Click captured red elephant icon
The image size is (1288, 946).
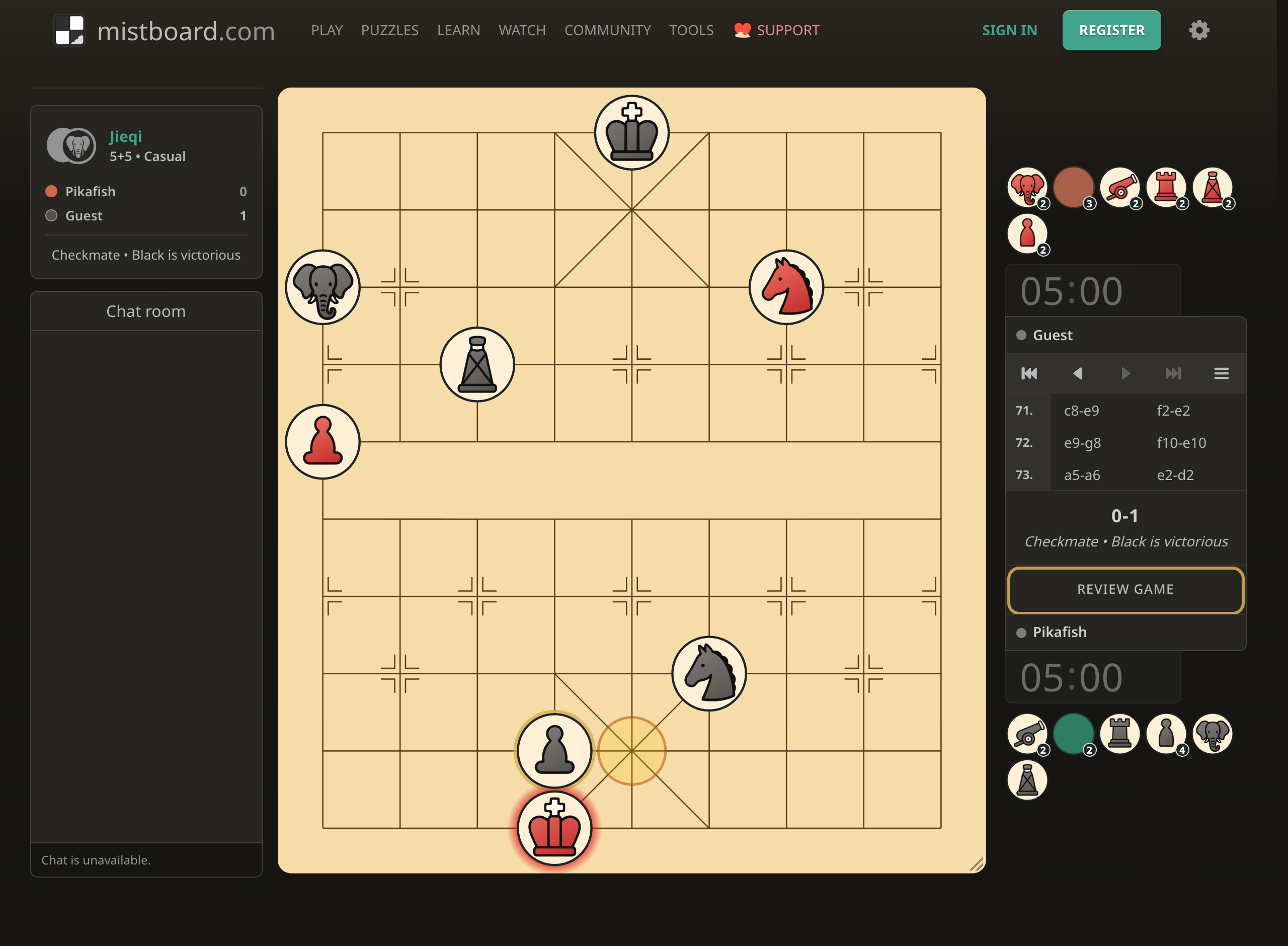tap(1027, 187)
